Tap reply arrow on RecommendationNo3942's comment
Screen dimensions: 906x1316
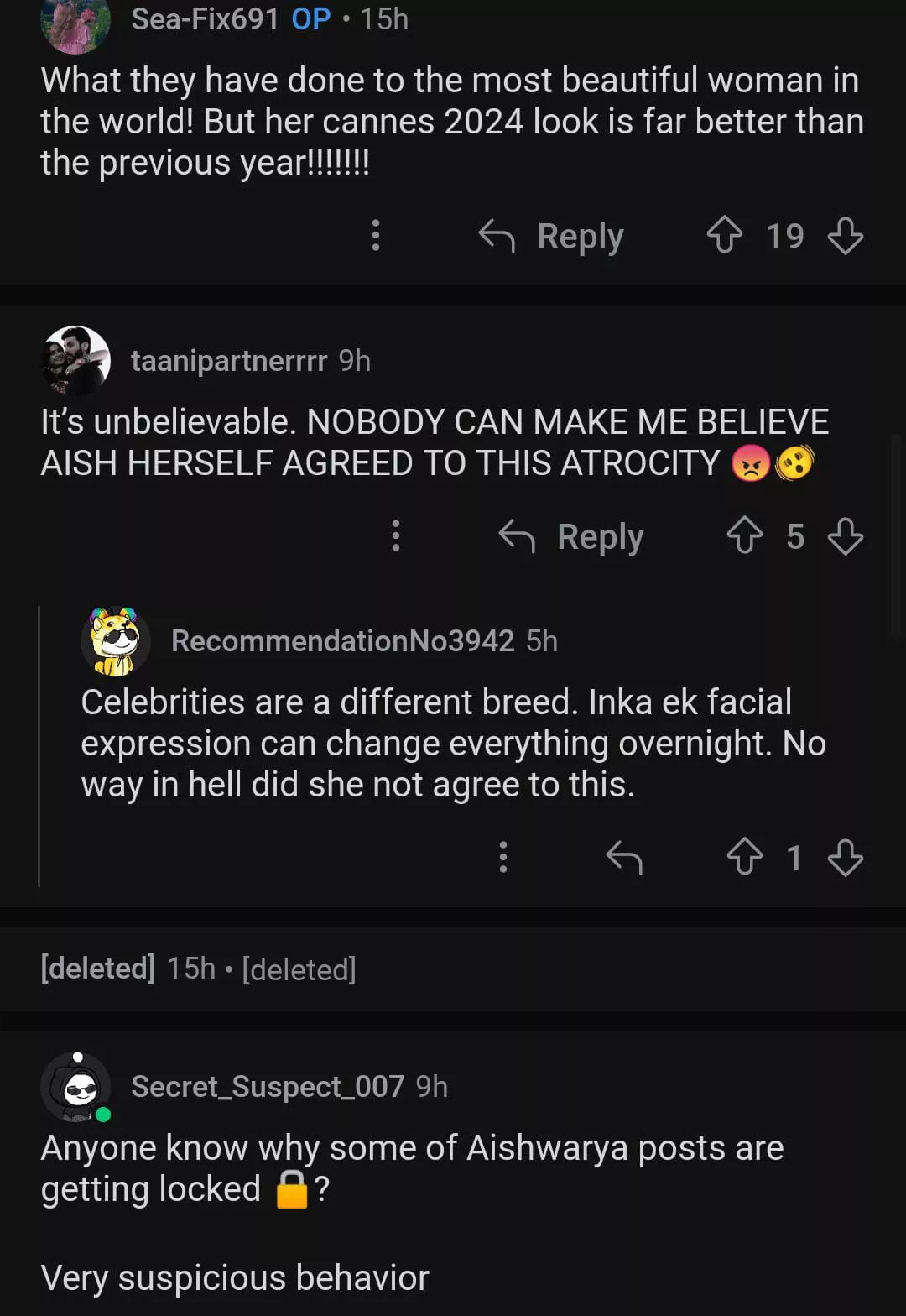pos(624,857)
